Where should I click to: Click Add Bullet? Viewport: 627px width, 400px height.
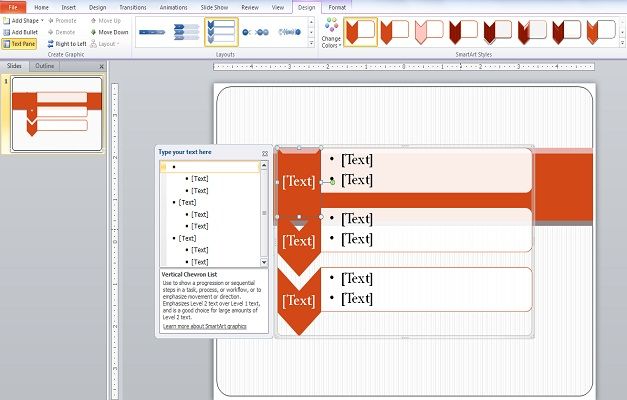click(x=20, y=32)
